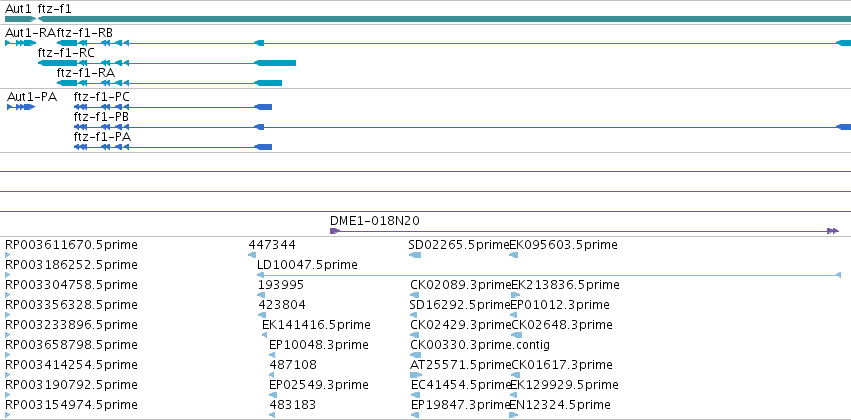The image size is (851, 420).
Task: Click feature label 483183
Action: point(293,405)
